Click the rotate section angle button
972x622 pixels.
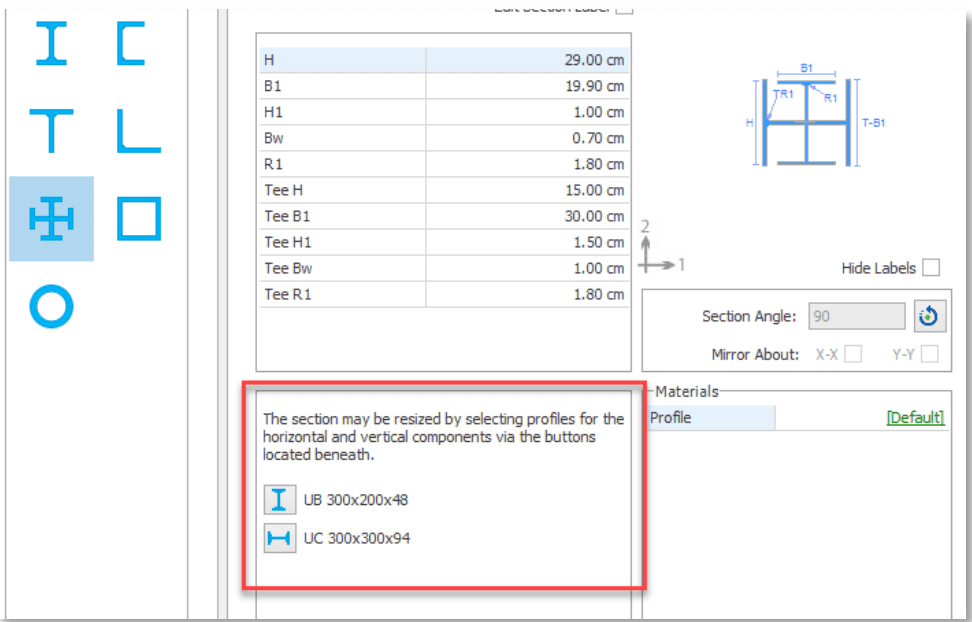[x=930, y=316]
